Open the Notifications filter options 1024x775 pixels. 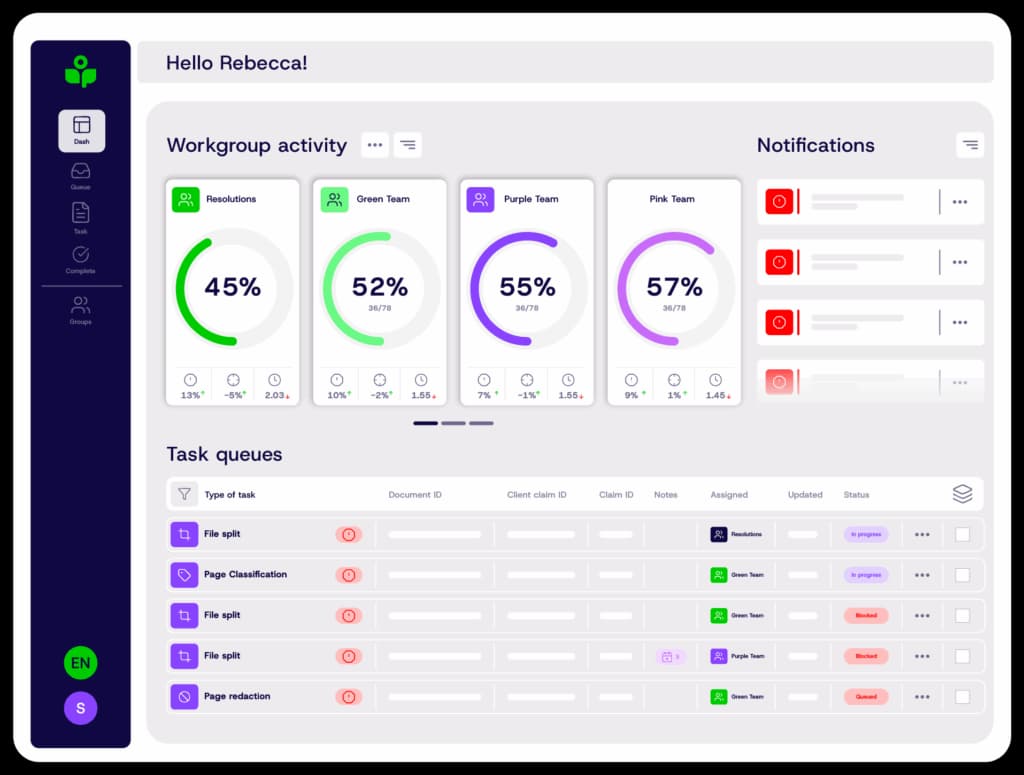click(x=970, y=145)
